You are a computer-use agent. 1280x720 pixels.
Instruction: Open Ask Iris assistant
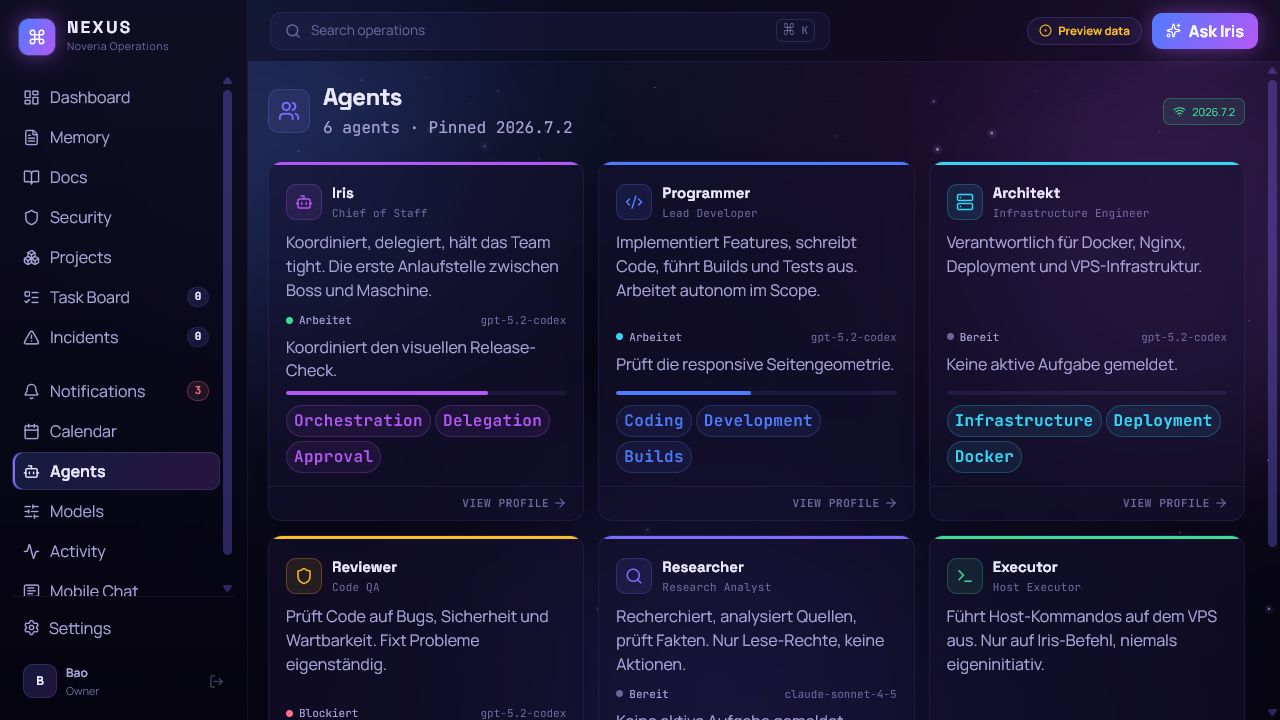point(1205,31)
